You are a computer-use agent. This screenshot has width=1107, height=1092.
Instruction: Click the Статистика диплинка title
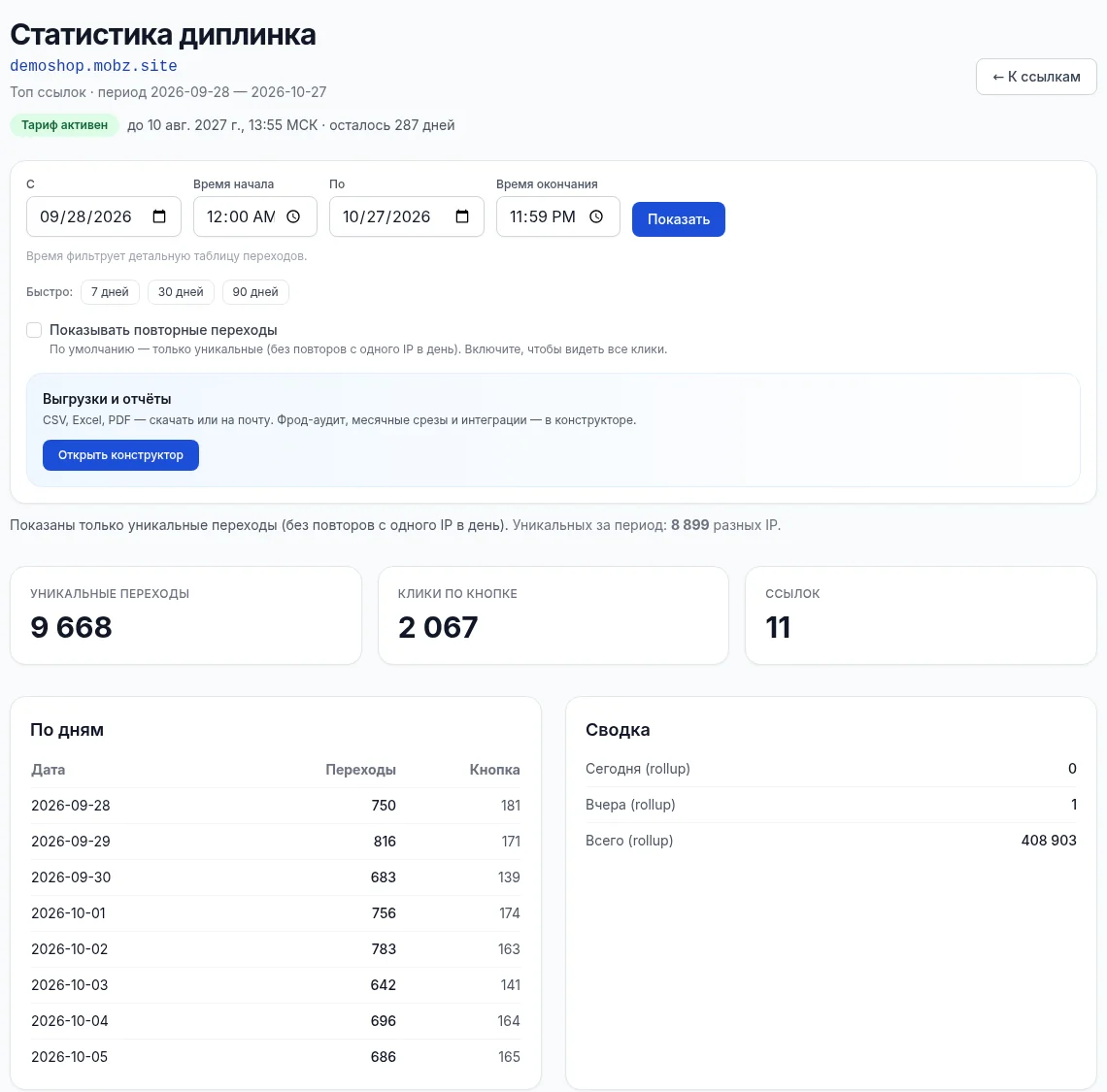[163, 34]
